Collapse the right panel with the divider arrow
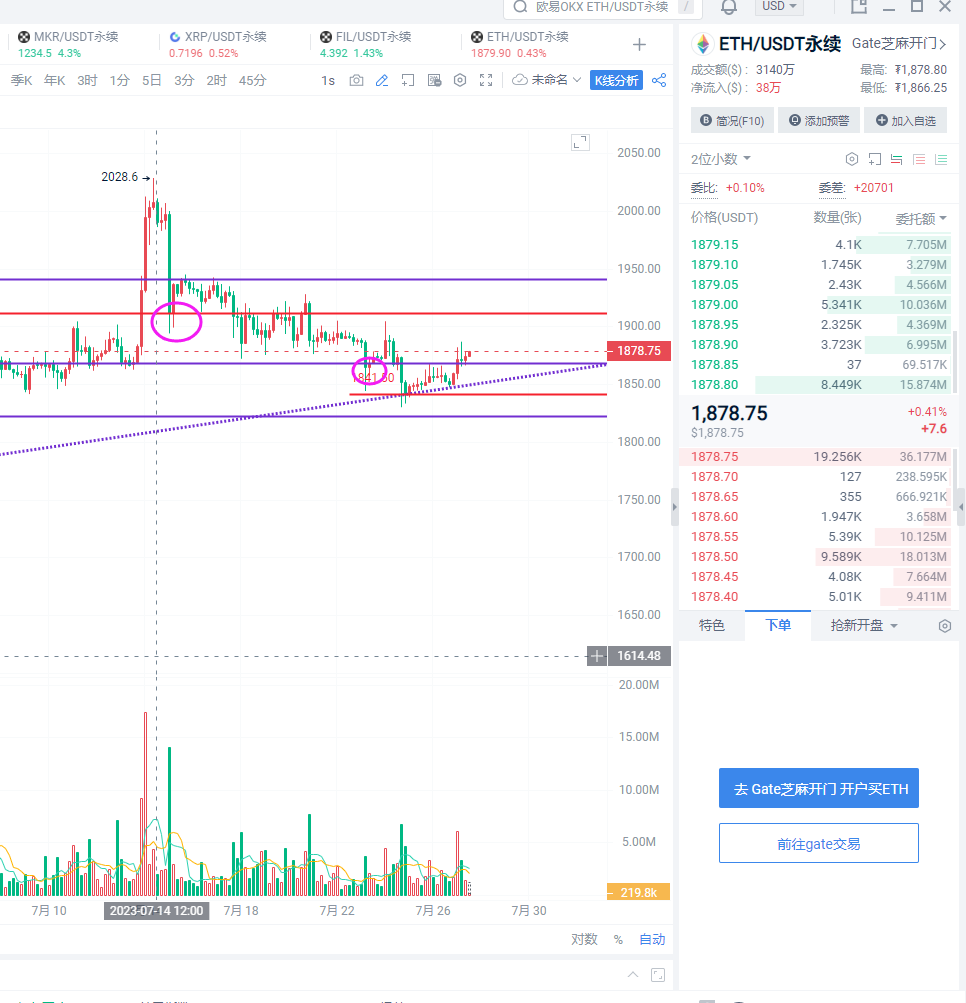The image size is (966, 1003). pos(674,507)
